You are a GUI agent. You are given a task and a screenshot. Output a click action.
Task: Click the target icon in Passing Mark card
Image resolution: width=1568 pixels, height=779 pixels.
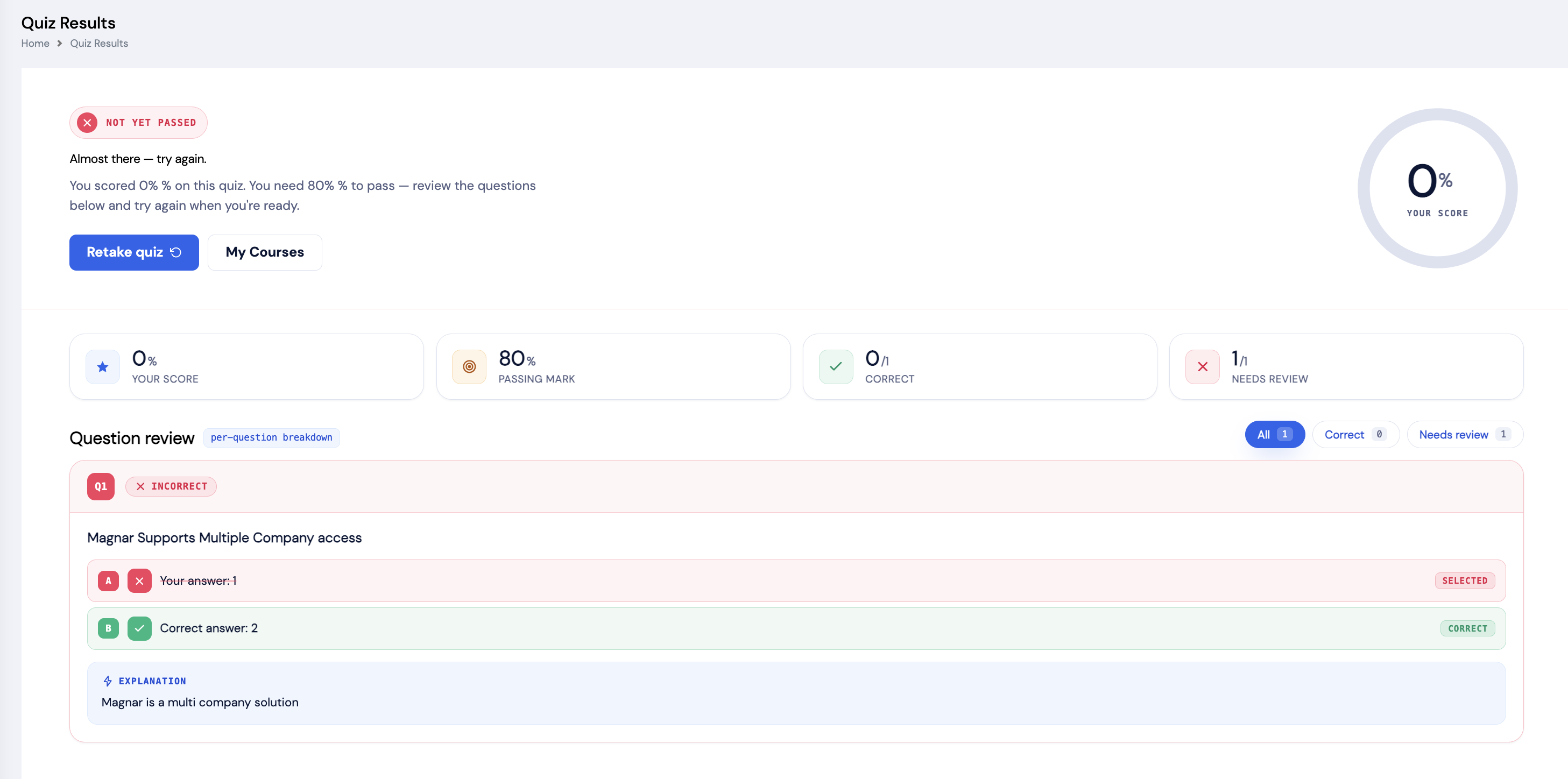coord(469,366)
